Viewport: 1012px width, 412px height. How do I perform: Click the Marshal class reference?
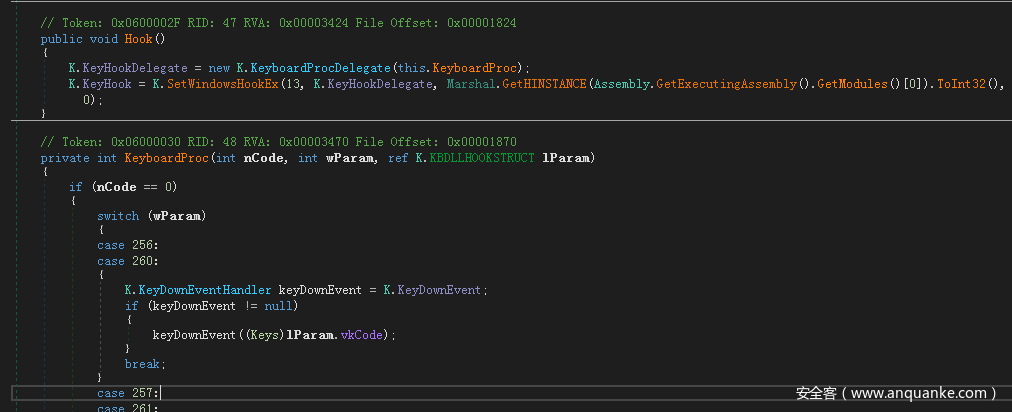click(x=470, y=85)
